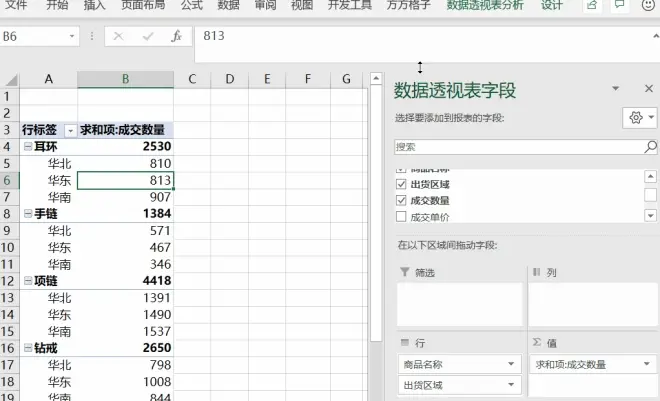Image resolution: width=660 pixels, height=401 pixels.
Task: Open the 行标签 filter dropdown
Action: tap(70, 131)
